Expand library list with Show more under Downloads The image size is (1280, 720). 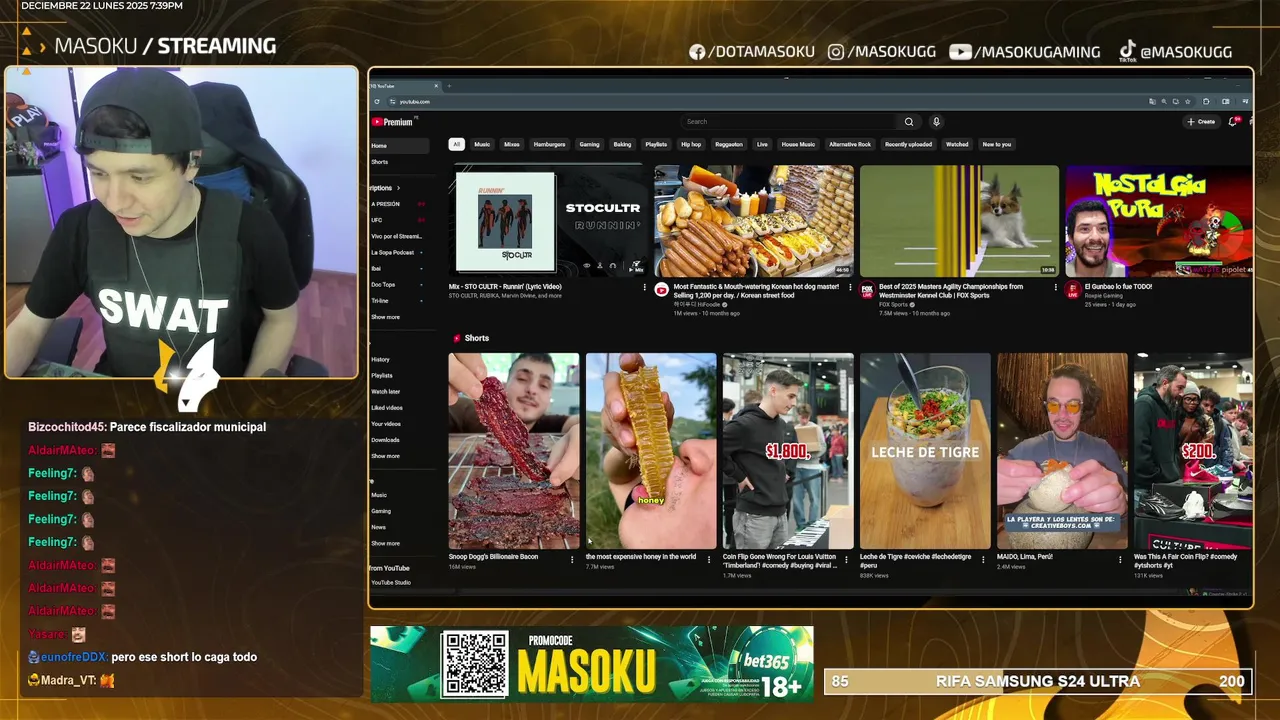tap(386, 456)
